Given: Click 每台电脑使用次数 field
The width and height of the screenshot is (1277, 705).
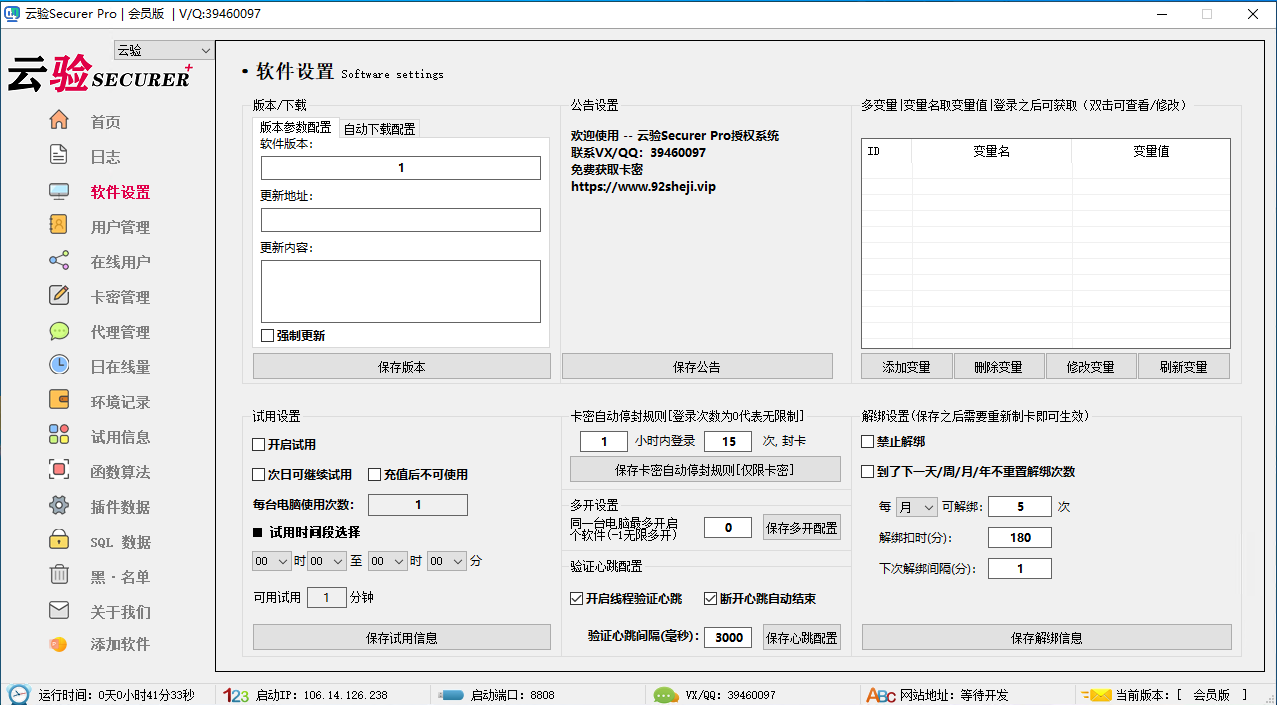Looking at the screenshot, I should (x=418, y=505).
